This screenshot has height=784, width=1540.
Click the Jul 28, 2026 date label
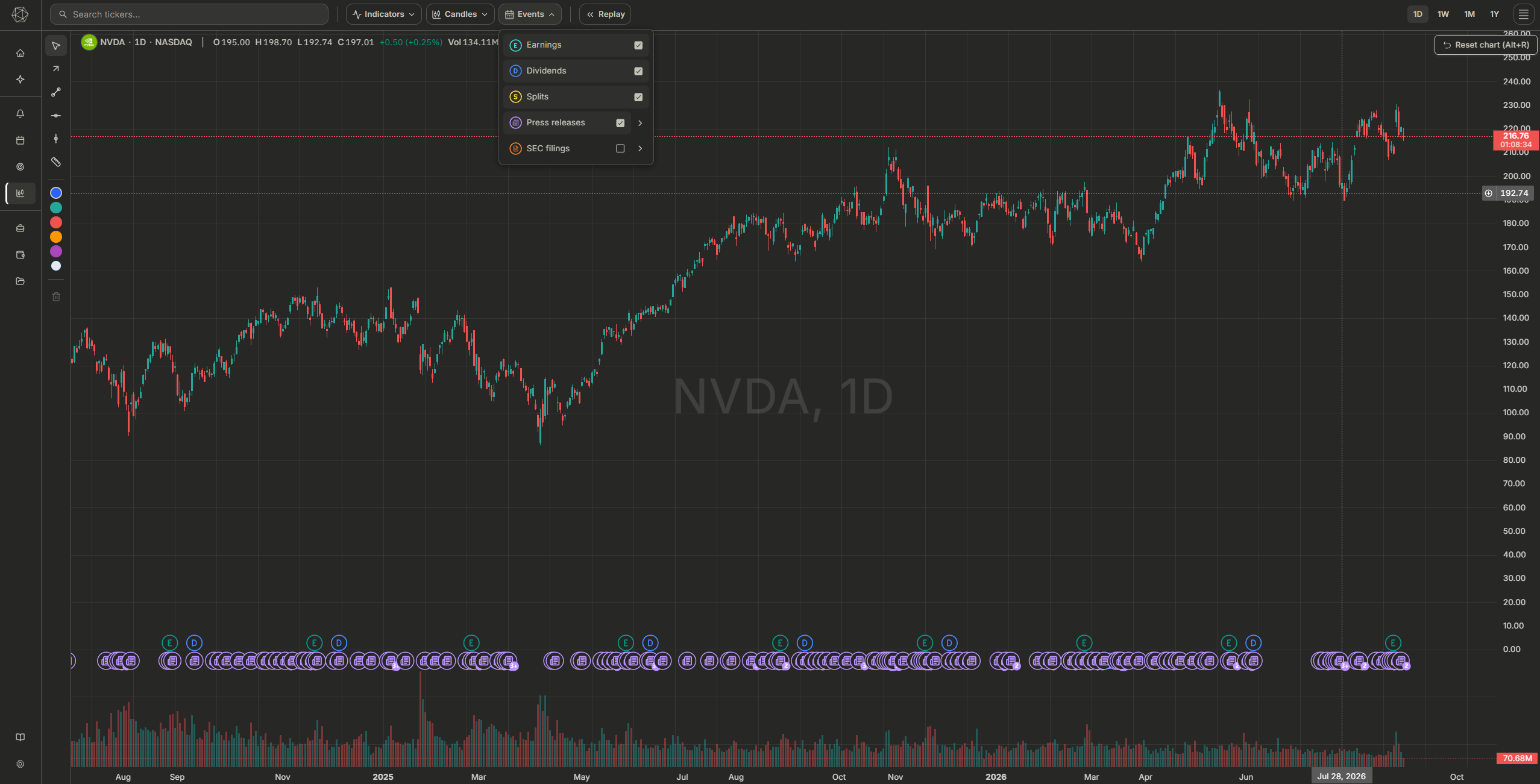[1342, 776]
